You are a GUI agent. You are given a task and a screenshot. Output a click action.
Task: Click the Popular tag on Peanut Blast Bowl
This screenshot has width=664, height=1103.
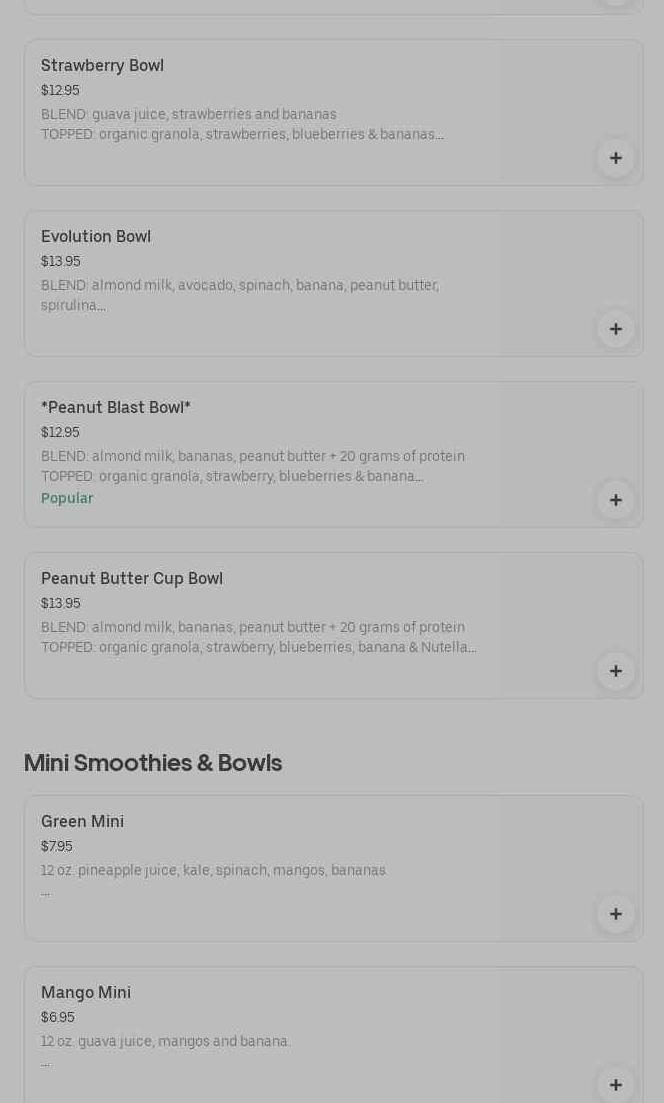coord(67,498)
